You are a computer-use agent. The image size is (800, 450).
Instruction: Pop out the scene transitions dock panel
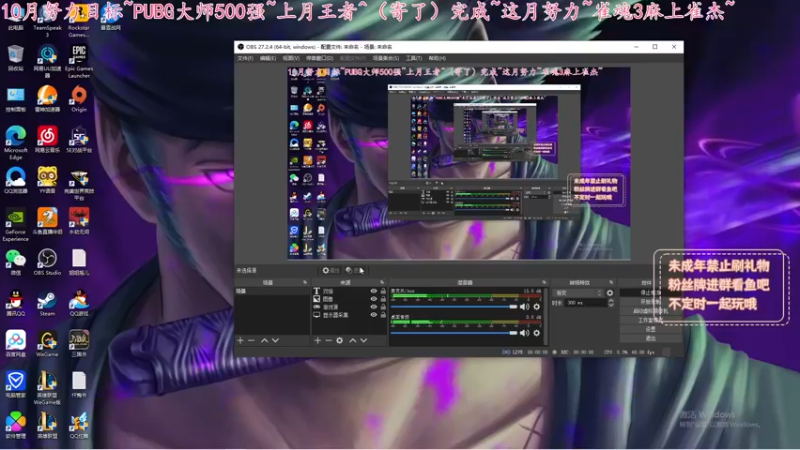[611, 282]
